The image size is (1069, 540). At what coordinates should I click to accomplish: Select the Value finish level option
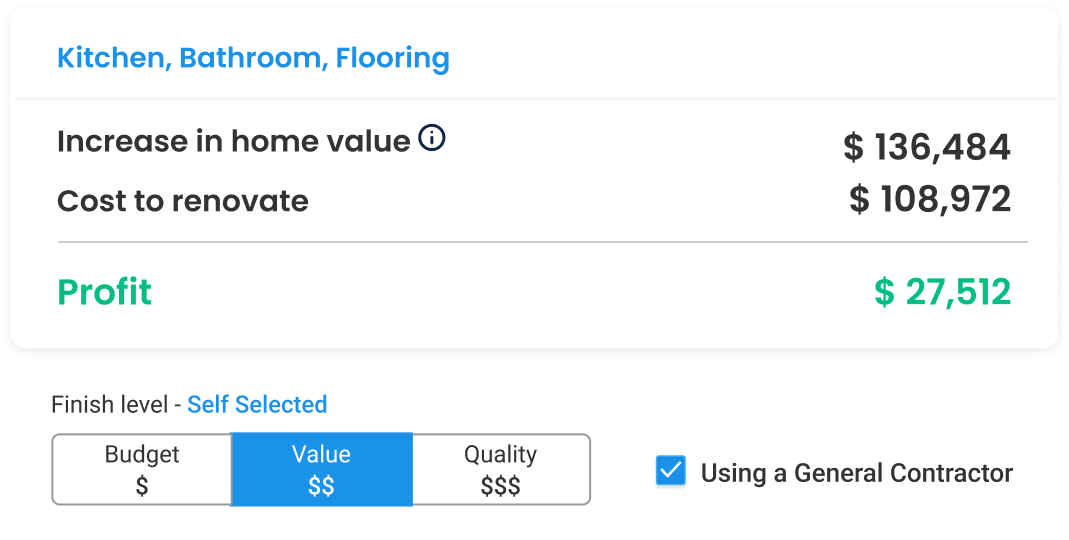point(321,469)
